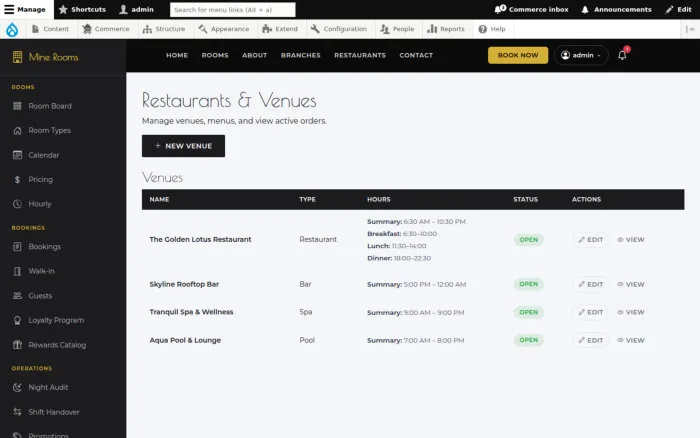Open the Content admin menu

coord(50,29)
